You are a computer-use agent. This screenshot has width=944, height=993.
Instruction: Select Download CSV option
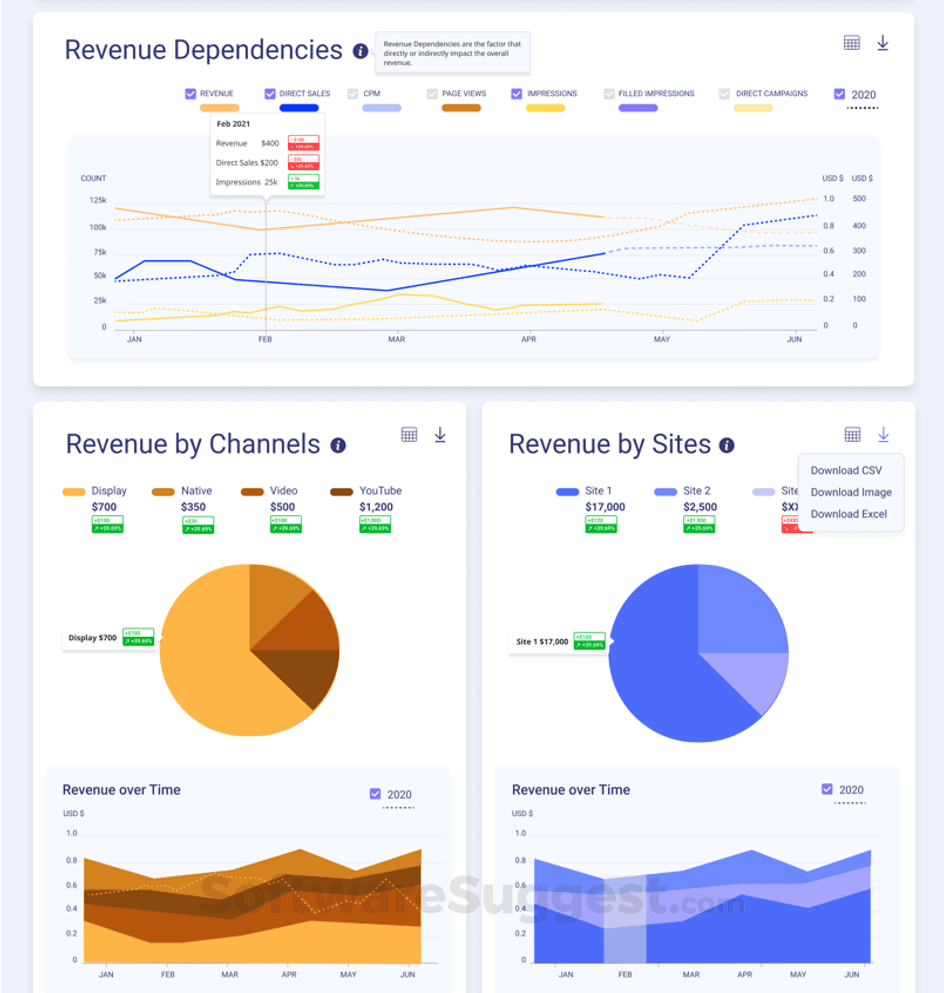pos(846,471)
